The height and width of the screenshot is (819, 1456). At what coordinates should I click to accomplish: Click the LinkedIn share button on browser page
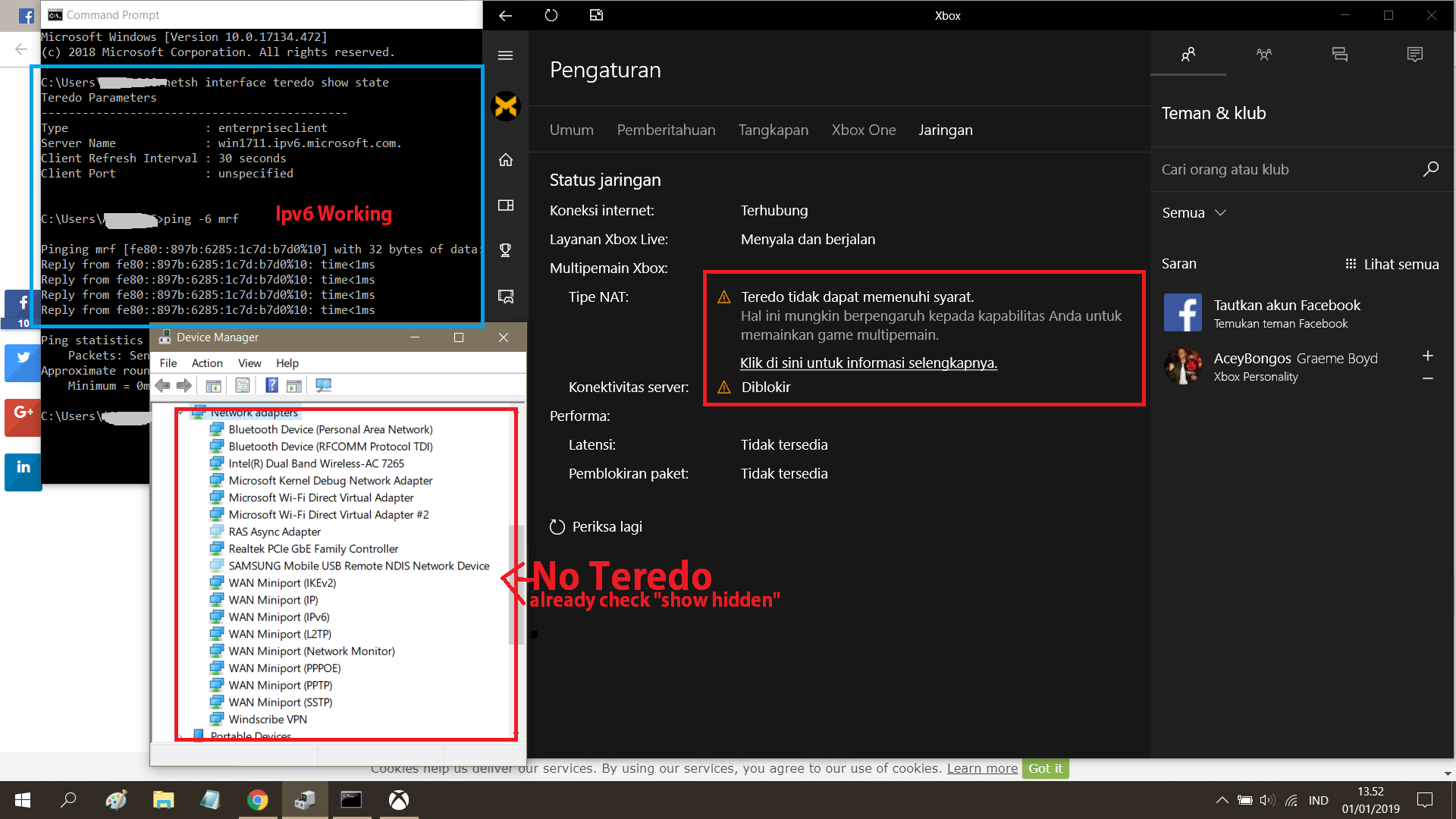[23, 472]
